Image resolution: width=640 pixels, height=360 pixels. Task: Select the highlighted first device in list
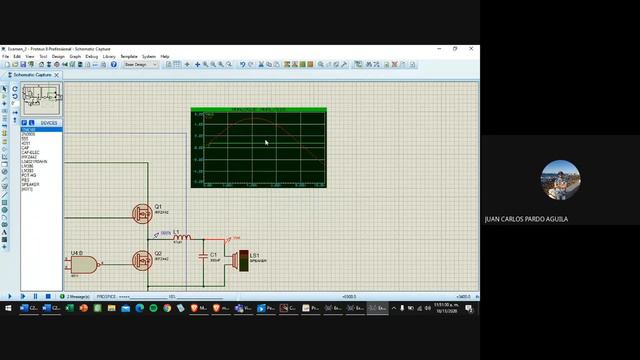pos(41,130)
